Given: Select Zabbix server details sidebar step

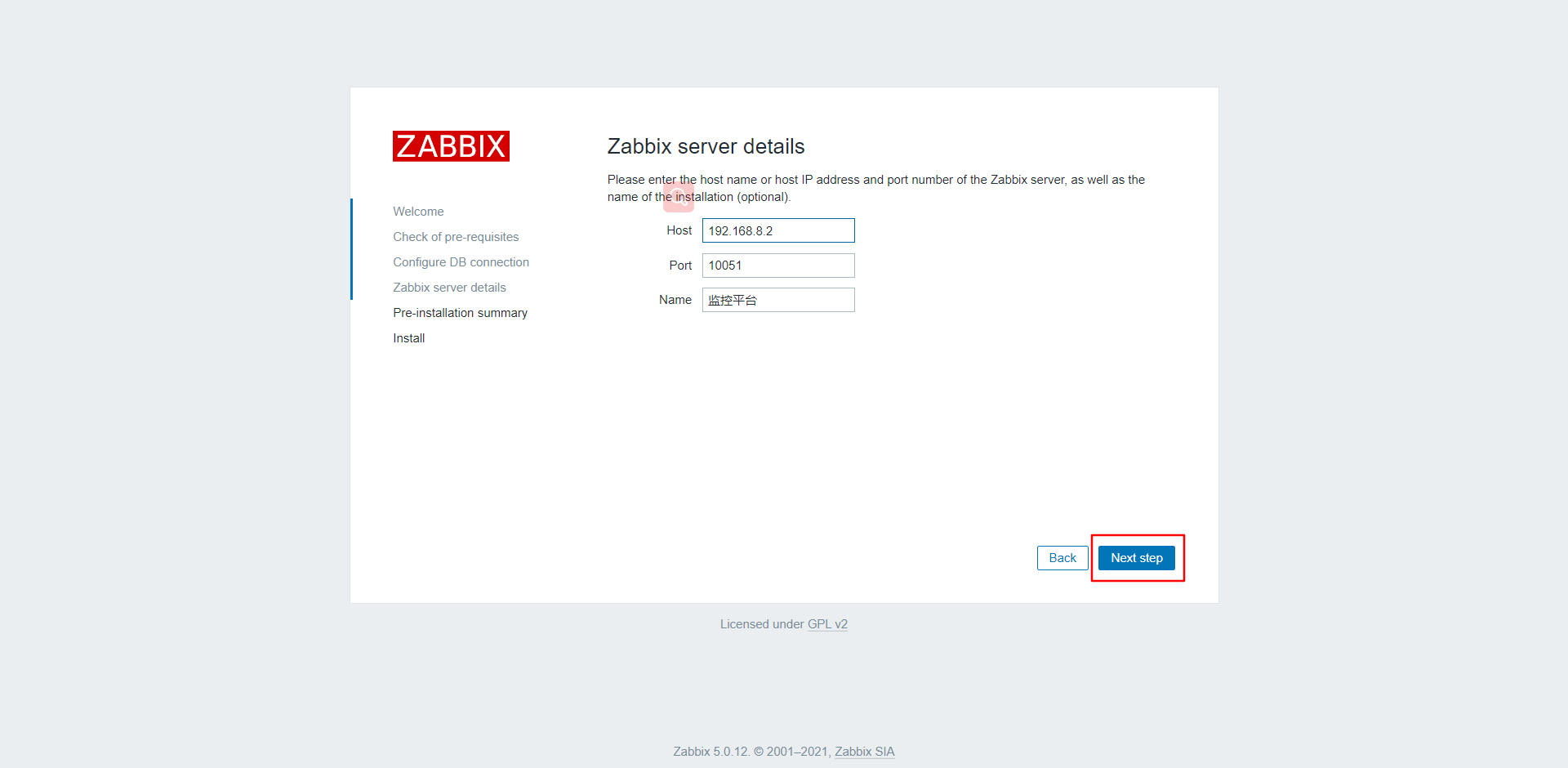Looking at the screenshot, I should pyautogui.click(x=449, y=288).
